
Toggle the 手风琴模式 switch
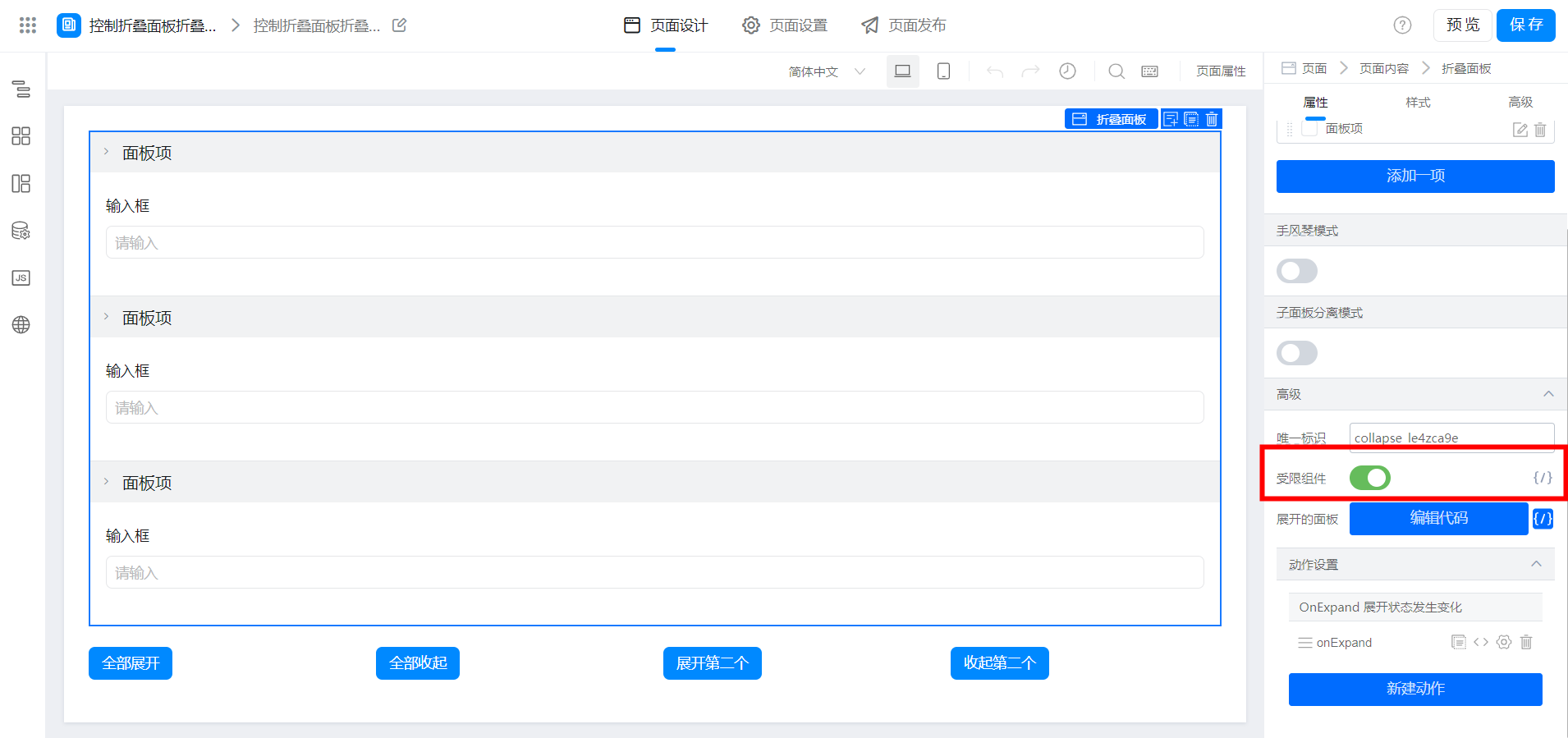click(x=1297, y=271)
